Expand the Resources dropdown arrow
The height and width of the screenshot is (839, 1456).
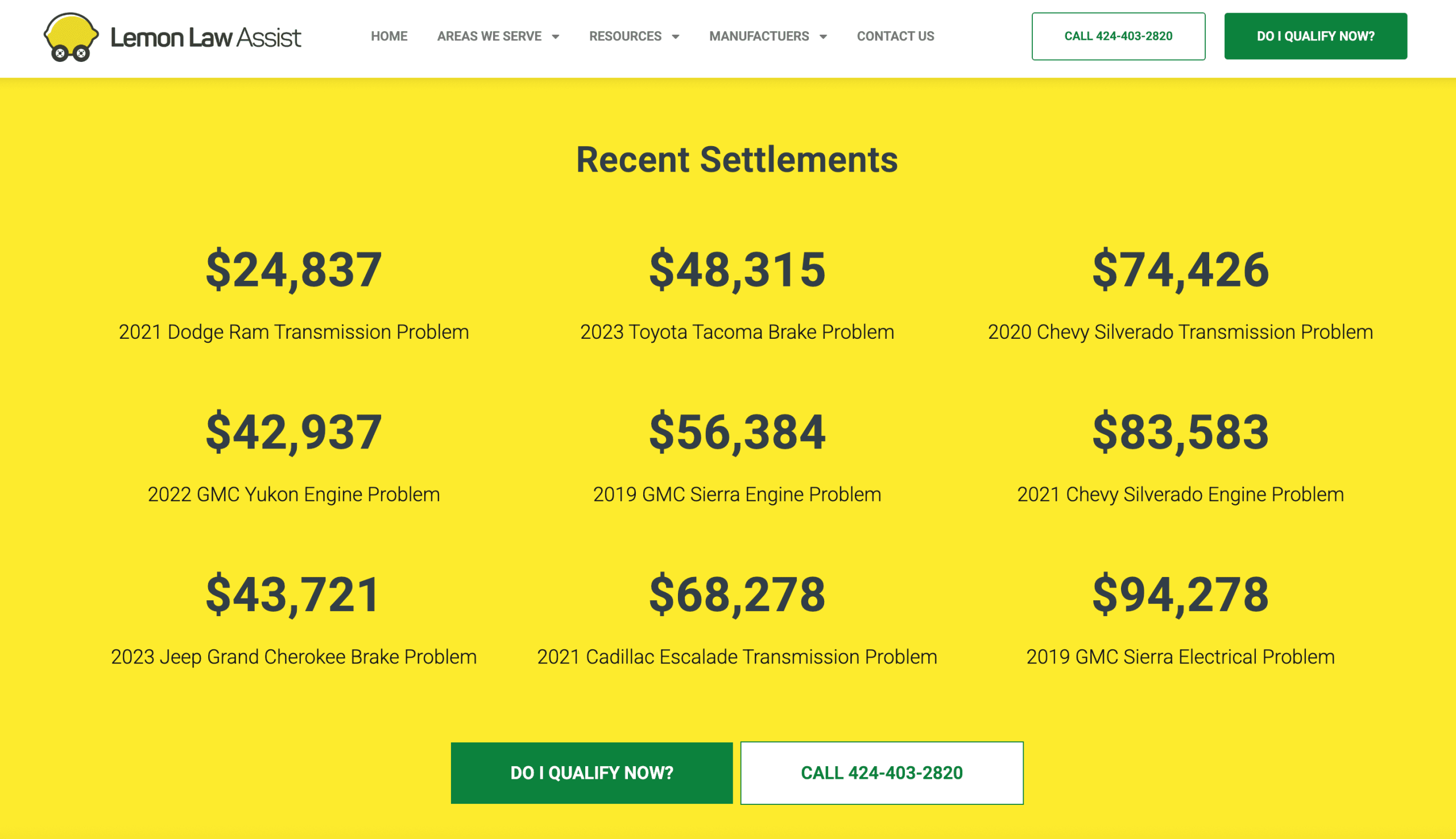point(676,37)
